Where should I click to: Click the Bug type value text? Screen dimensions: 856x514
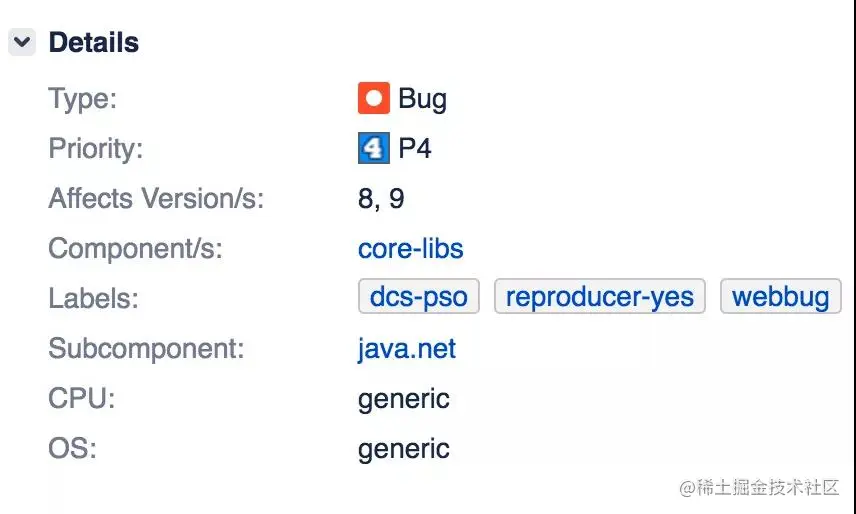422,99
